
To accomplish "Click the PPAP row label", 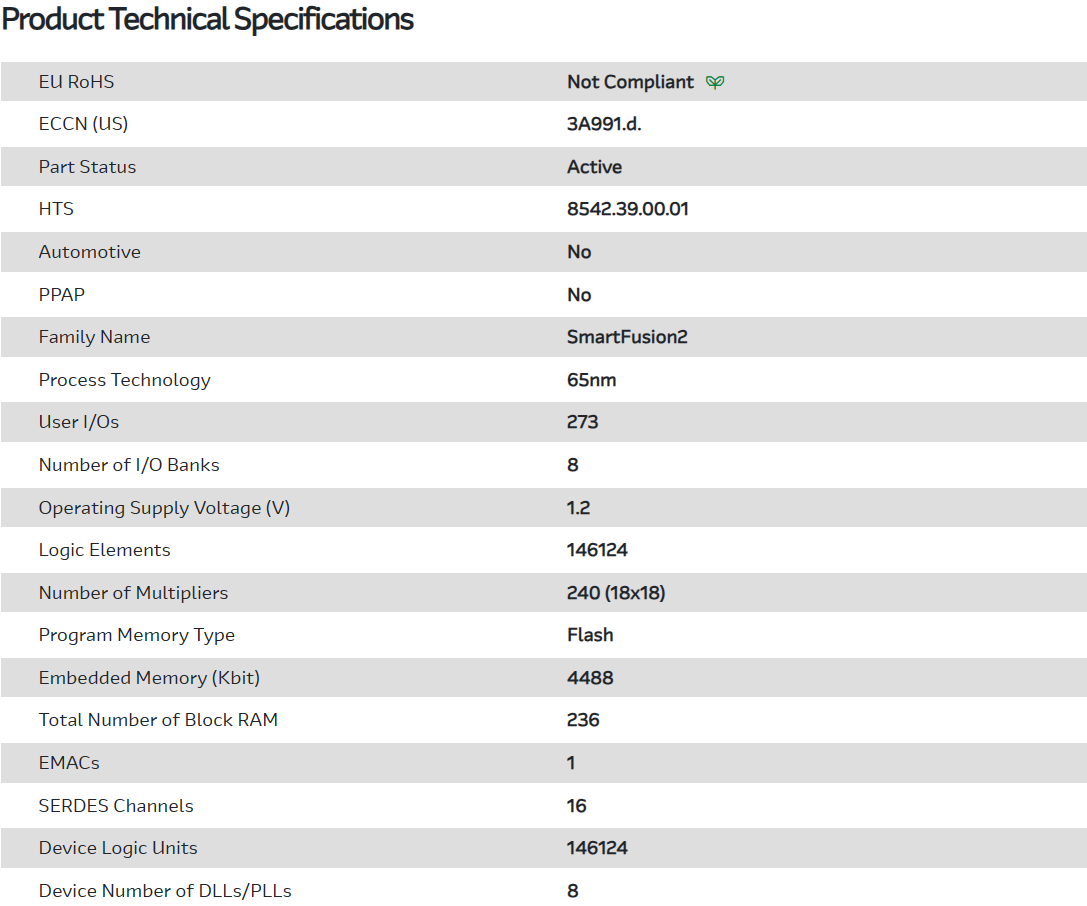I will [x=62, y=295].
